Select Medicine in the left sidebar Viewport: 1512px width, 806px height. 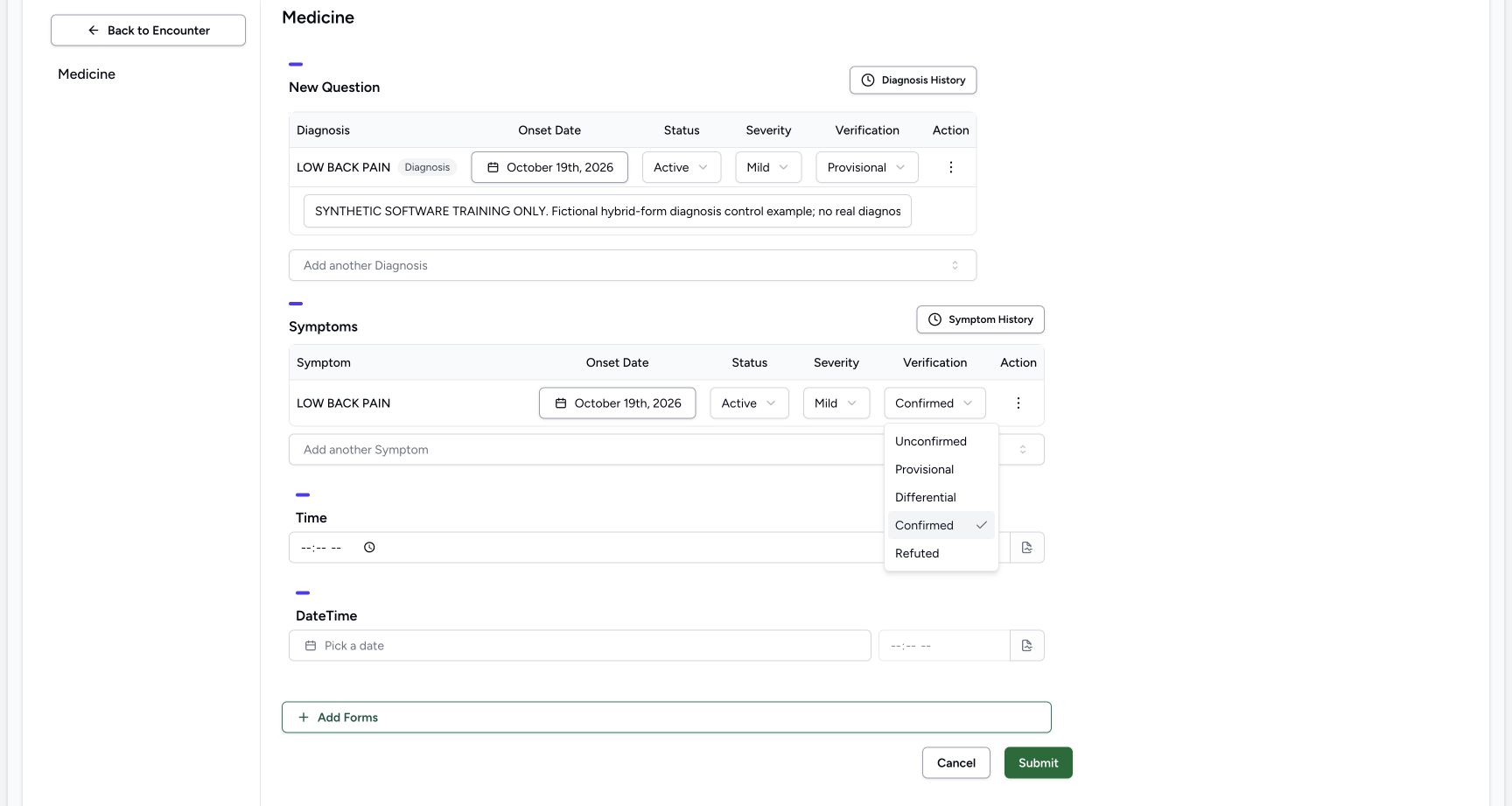(x=87, y=74)
